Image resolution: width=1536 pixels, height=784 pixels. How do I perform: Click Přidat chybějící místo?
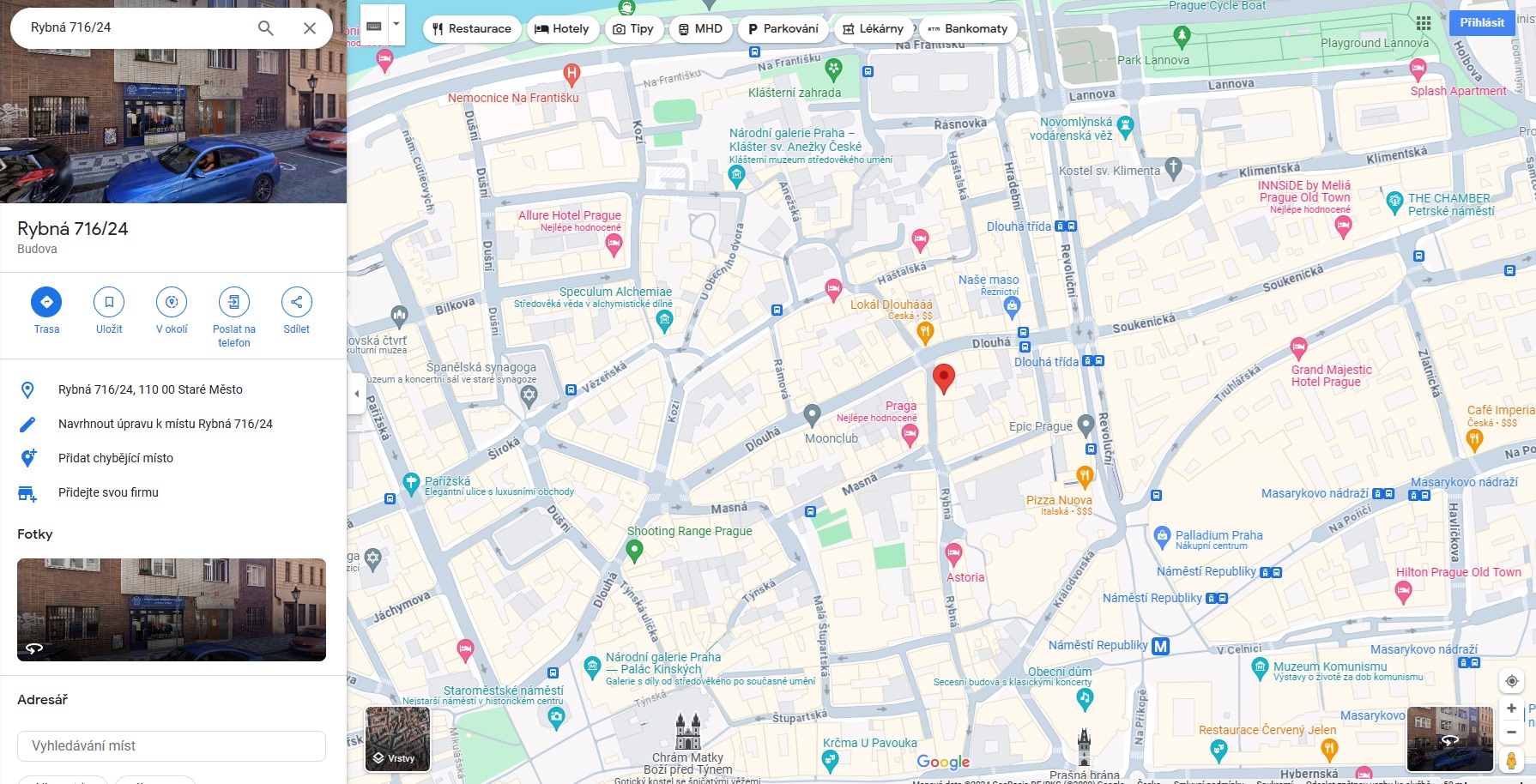click(x=116, y=458)
